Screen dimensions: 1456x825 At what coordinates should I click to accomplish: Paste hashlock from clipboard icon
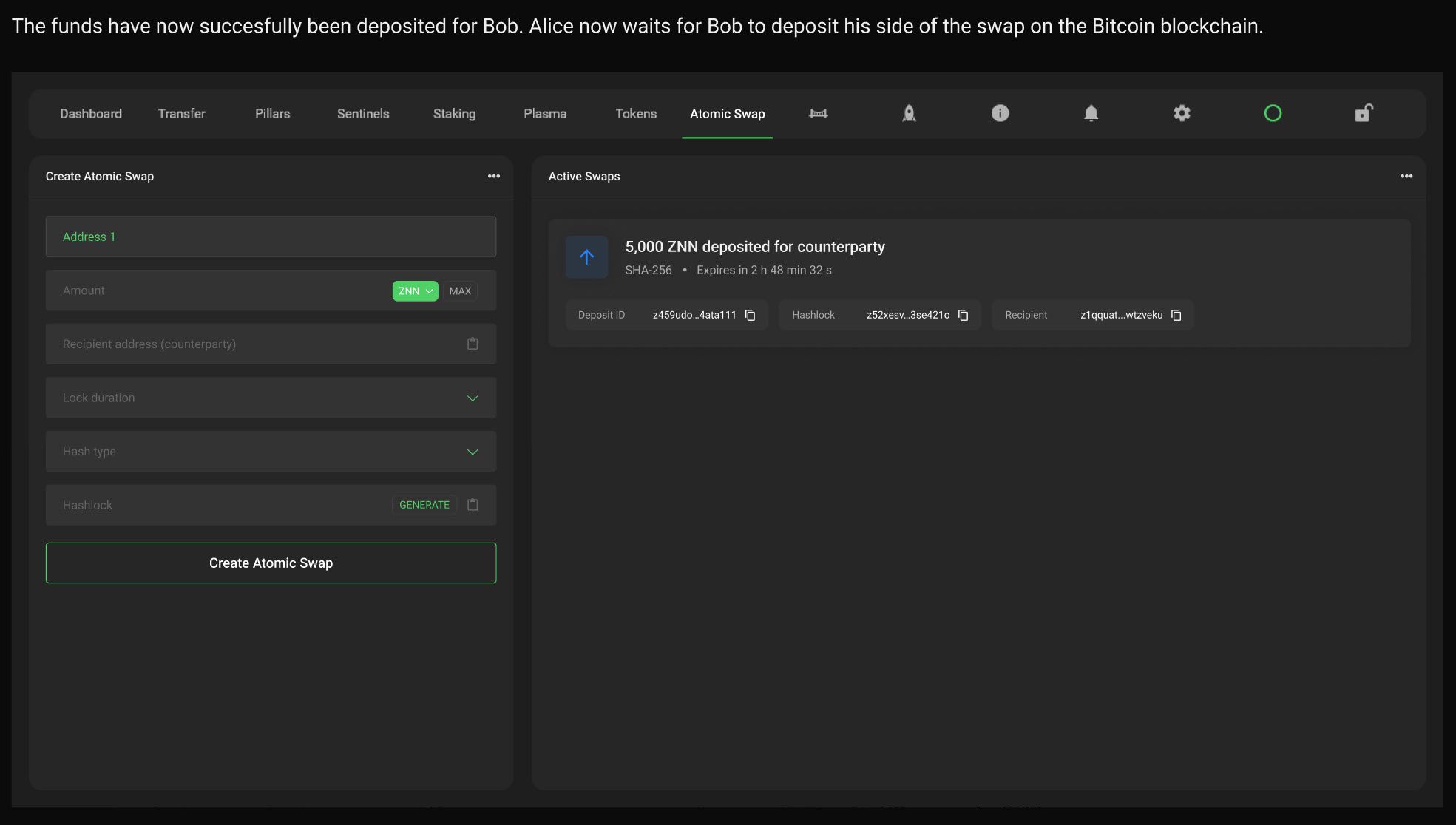[x=473, y=505]
